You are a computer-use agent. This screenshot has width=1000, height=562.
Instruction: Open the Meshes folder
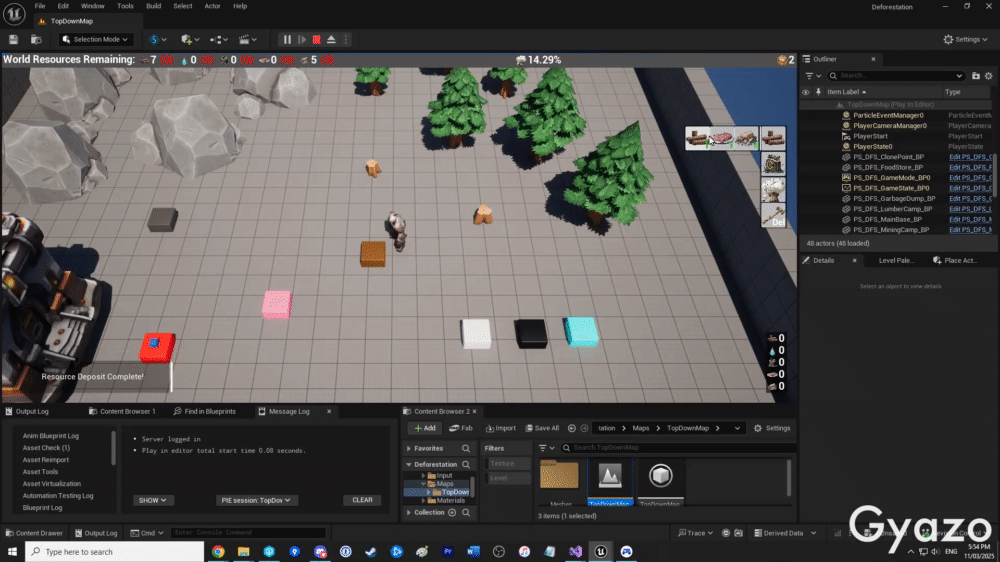559,476
